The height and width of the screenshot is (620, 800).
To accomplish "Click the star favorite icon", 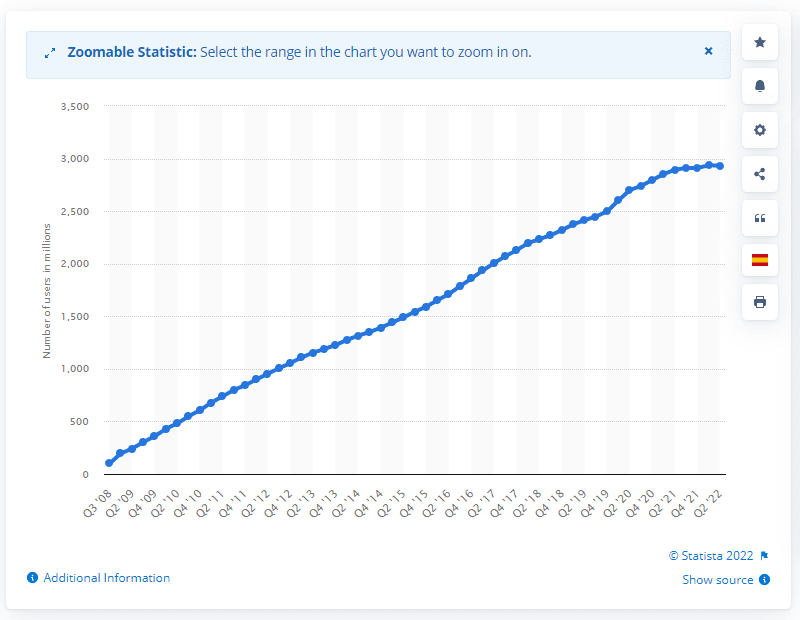I will pyautogui.click(x=760, y=42).
